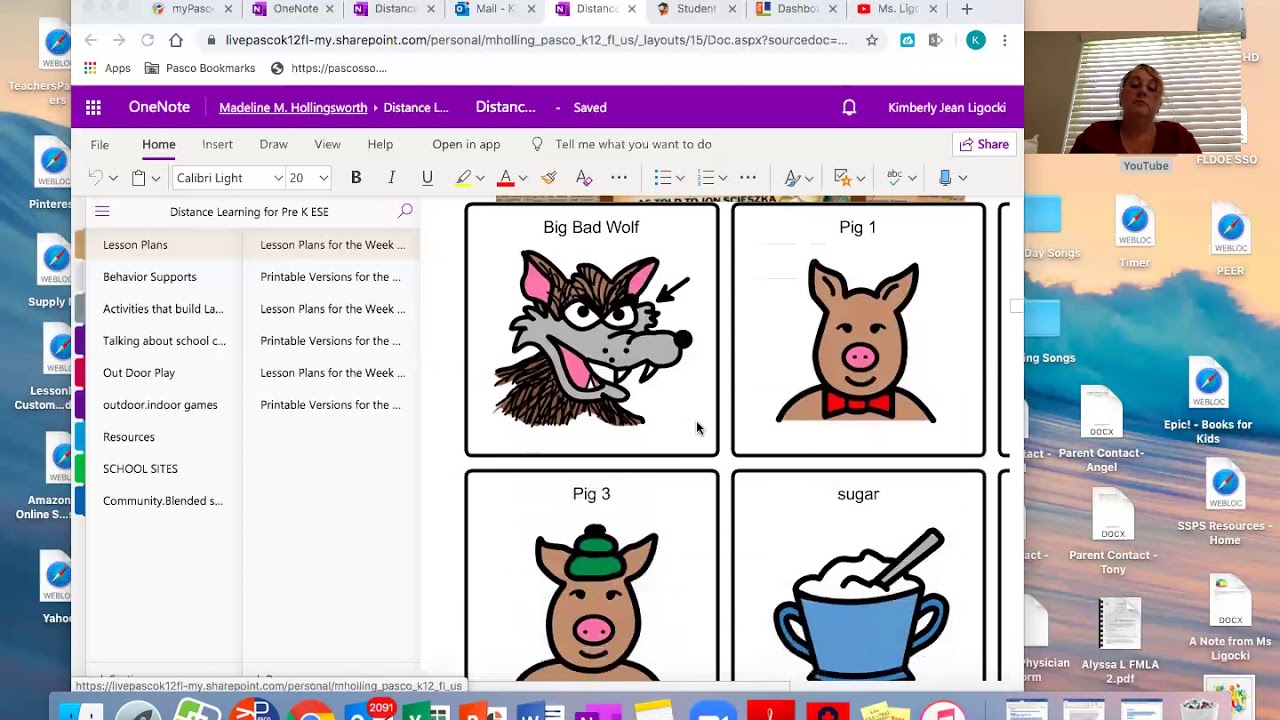Click Open in app

coord(466,144)
